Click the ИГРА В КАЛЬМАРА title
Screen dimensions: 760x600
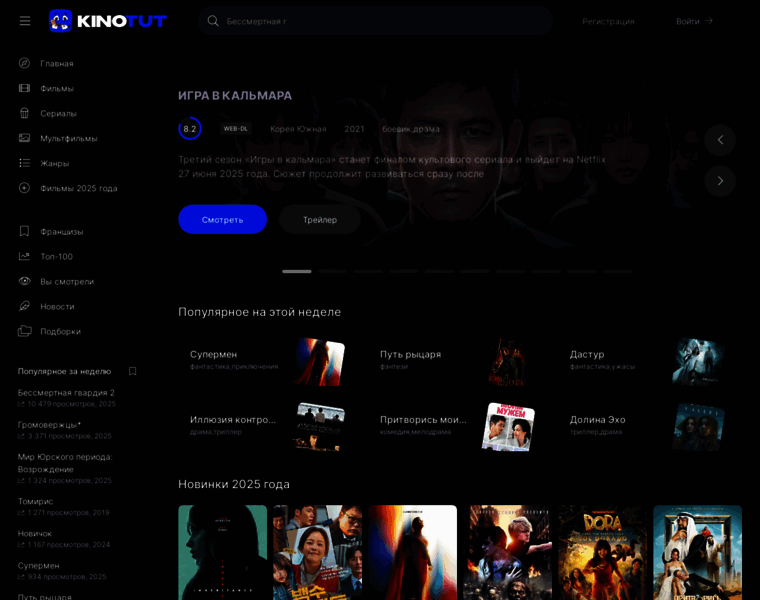pyautogui.click(x=235, y=95)
